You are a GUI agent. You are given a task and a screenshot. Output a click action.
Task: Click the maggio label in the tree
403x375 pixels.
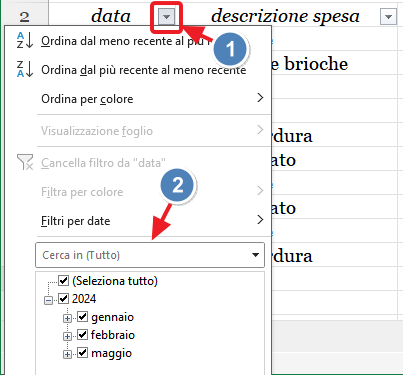[x=112, y=353]
